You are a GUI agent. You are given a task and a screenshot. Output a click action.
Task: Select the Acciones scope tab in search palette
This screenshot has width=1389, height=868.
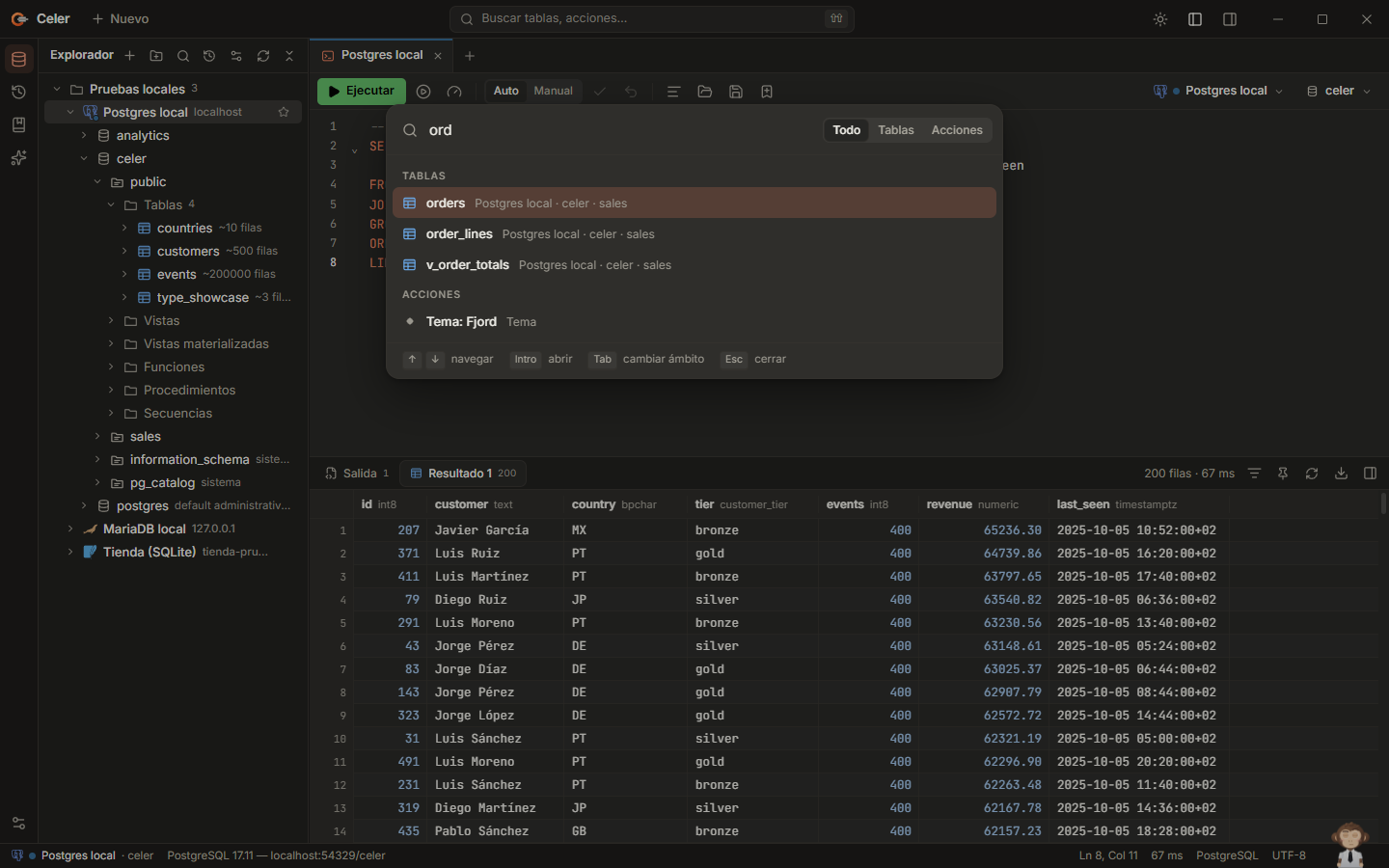tap(957, 130)
